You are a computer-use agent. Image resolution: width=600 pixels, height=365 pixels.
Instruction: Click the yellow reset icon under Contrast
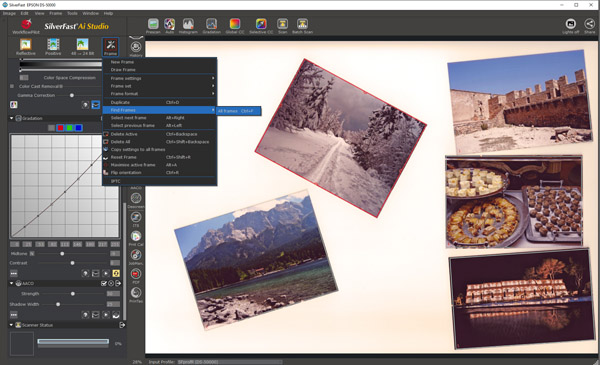116,273
